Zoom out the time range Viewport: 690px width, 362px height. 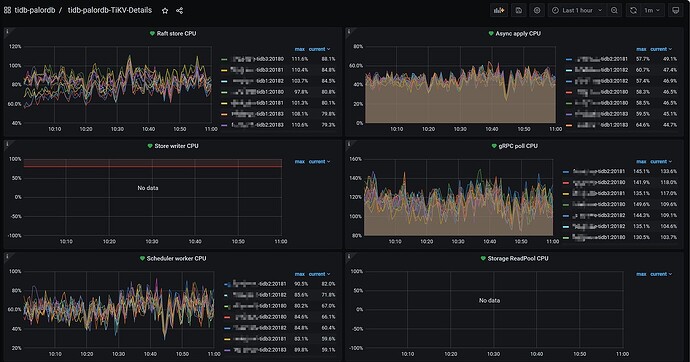[x=614, y=10]
